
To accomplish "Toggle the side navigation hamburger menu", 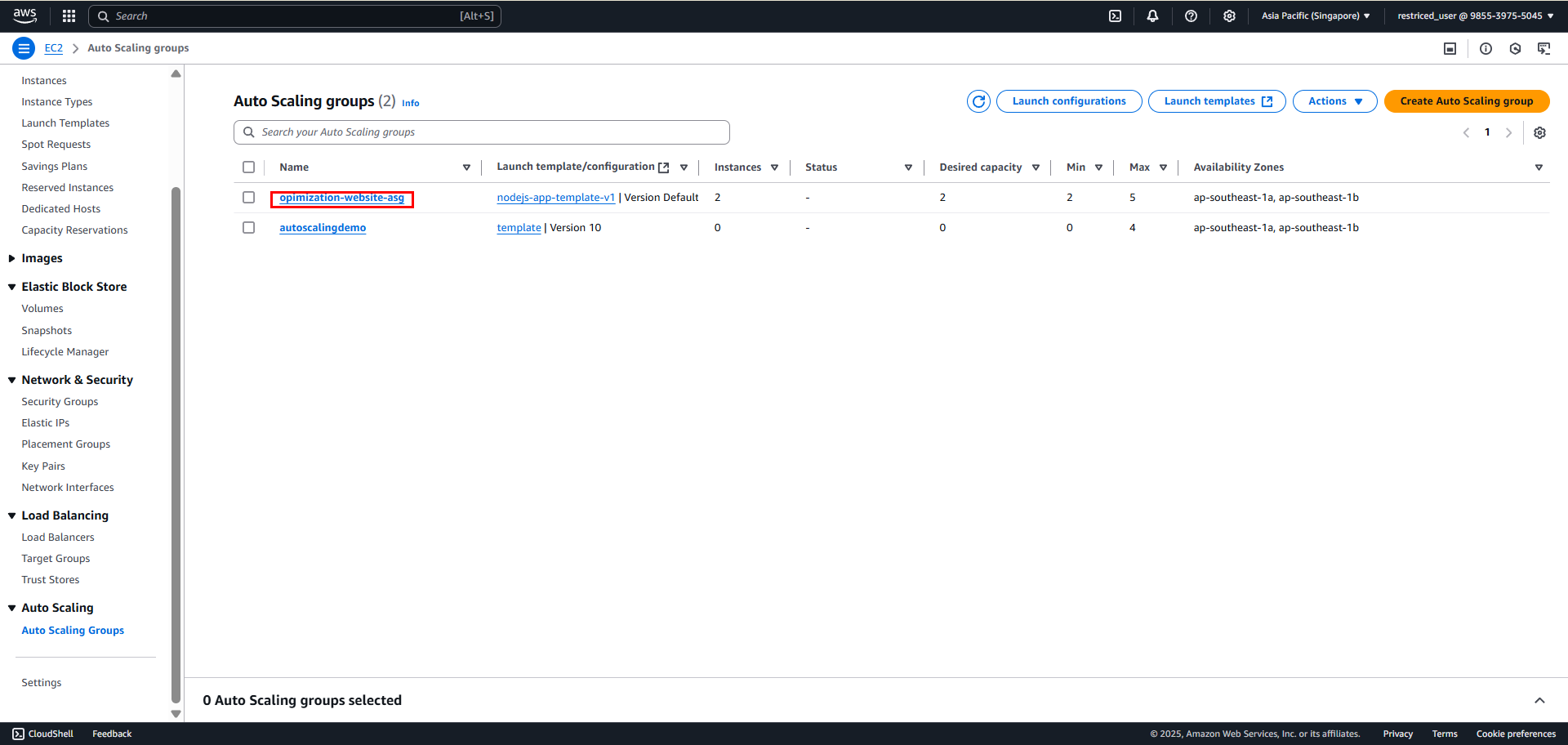I will [24, 48].
